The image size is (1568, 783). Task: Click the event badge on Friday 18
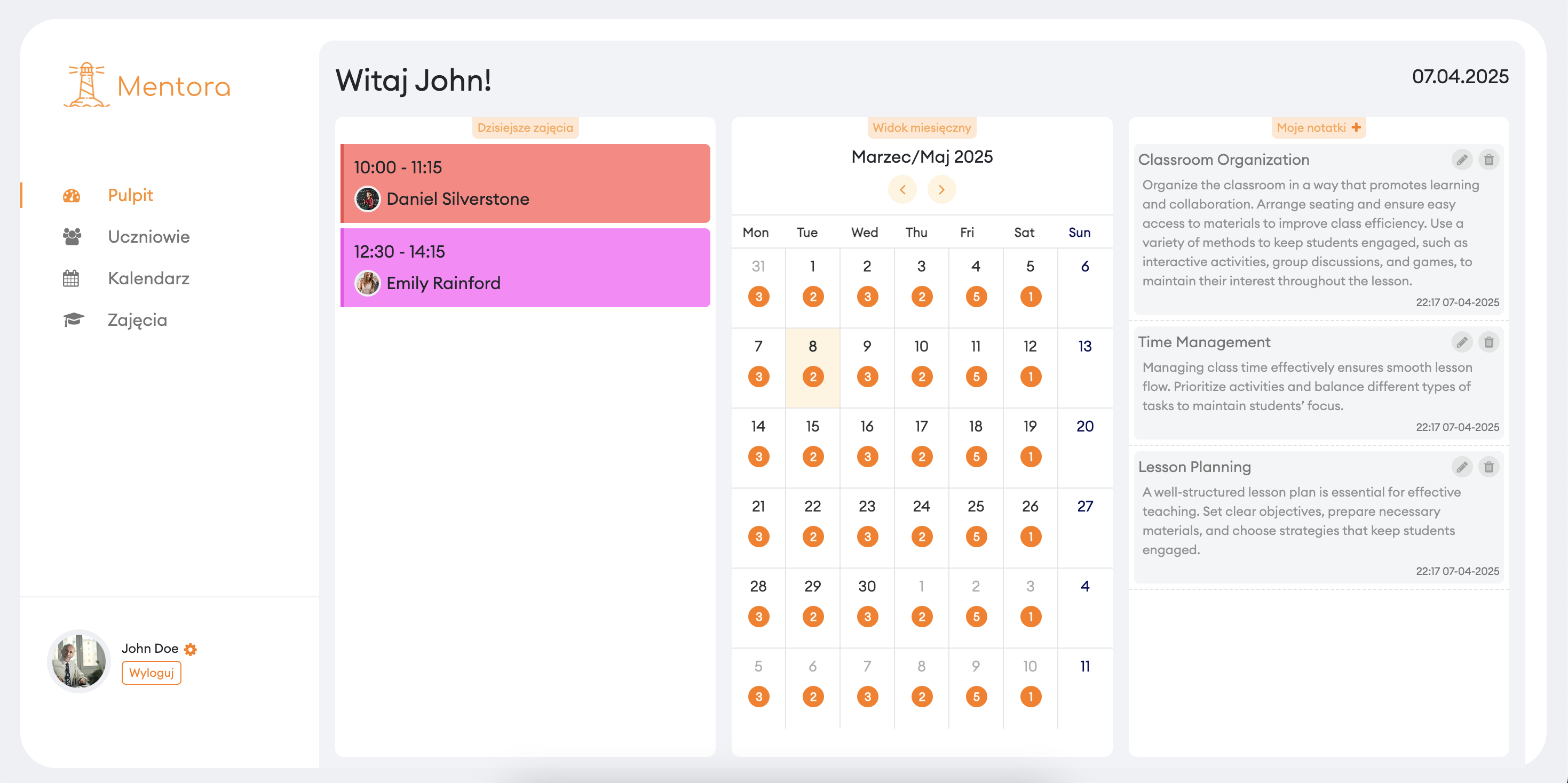[976, 457]
